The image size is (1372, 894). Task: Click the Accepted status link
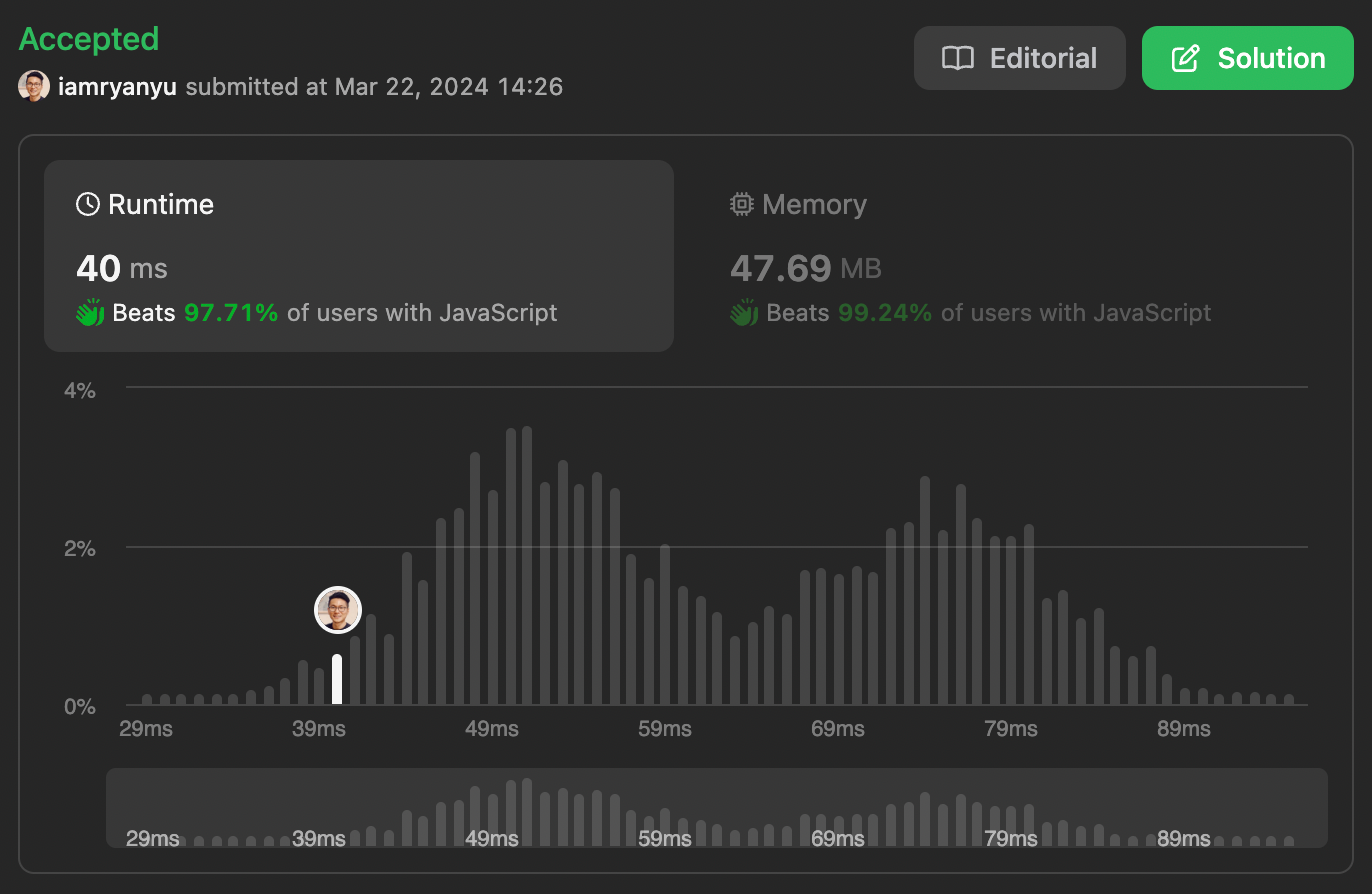[x=88, y=38]
